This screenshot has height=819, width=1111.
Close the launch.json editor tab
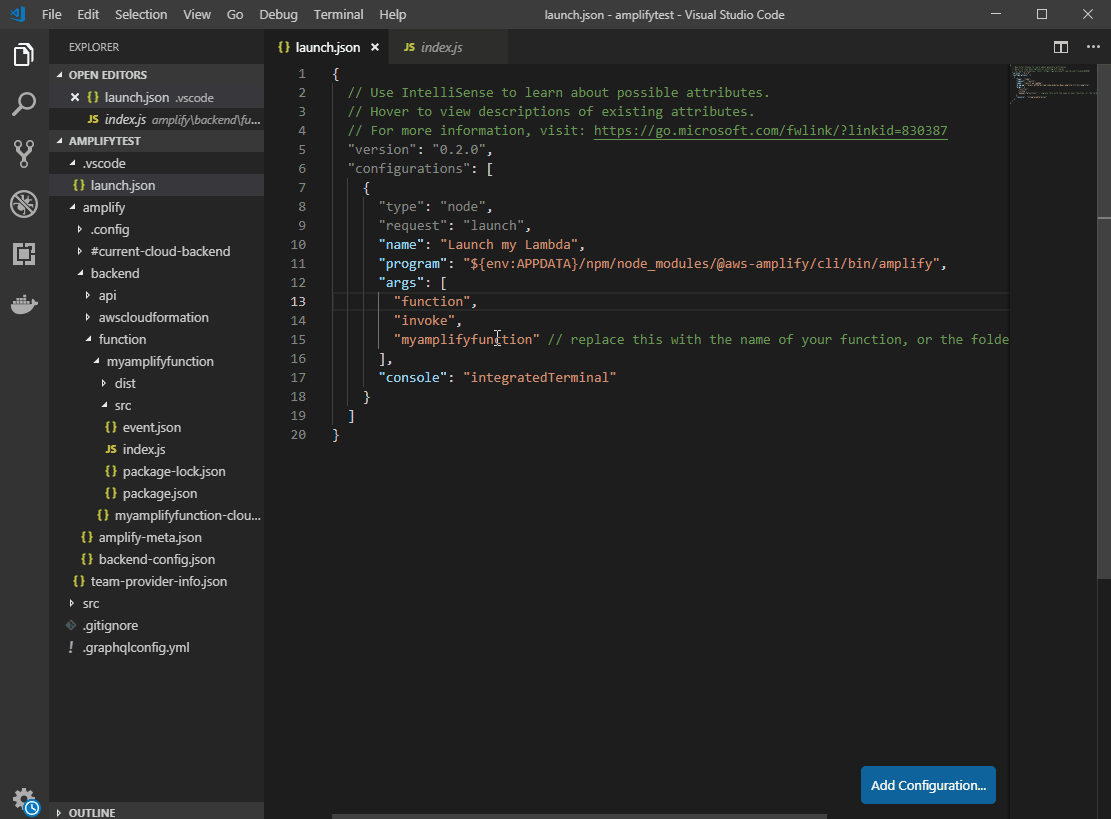pyautogui.click(x=374, y=47)
